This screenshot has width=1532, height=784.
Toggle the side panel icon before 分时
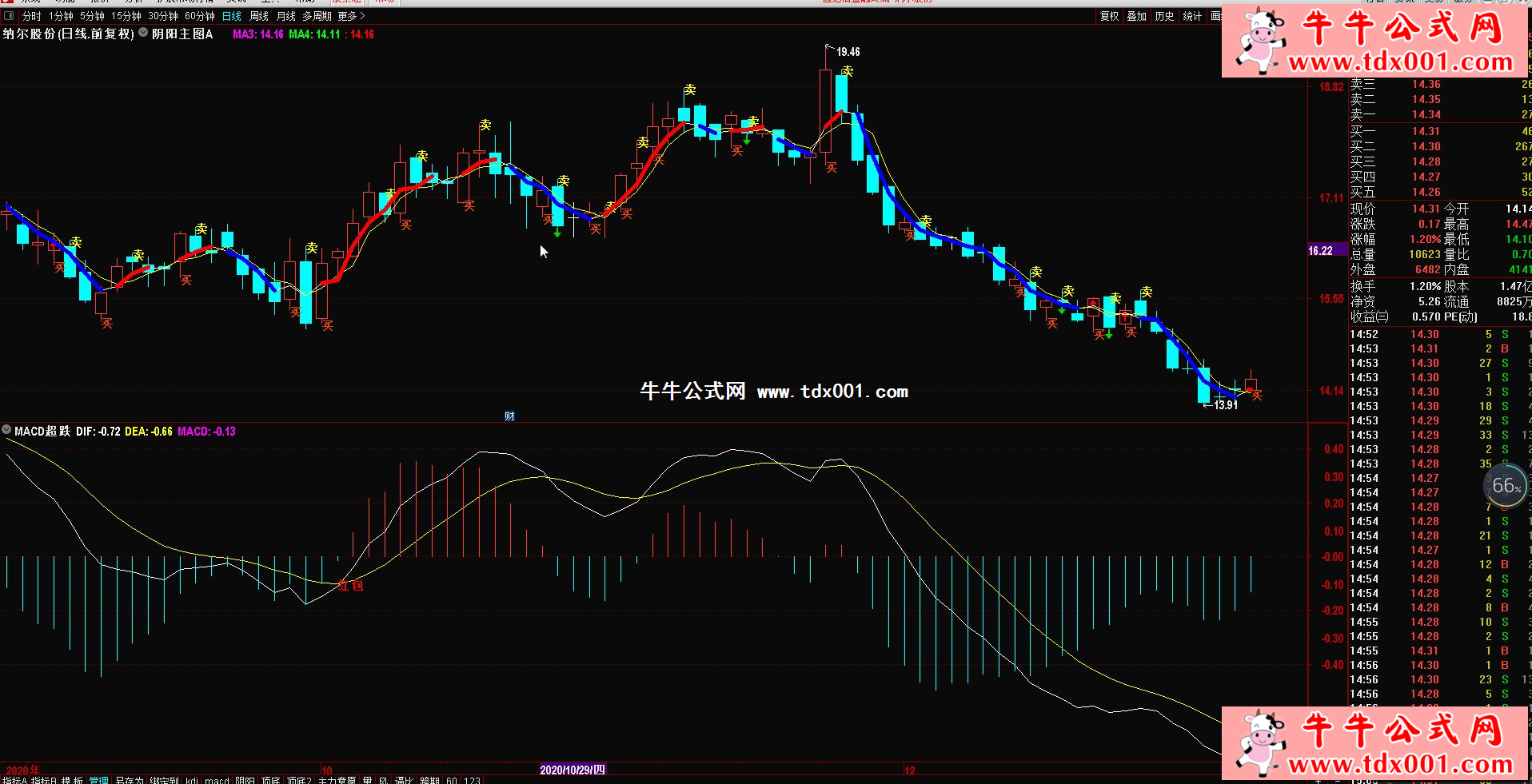click(x=9, y=16)
